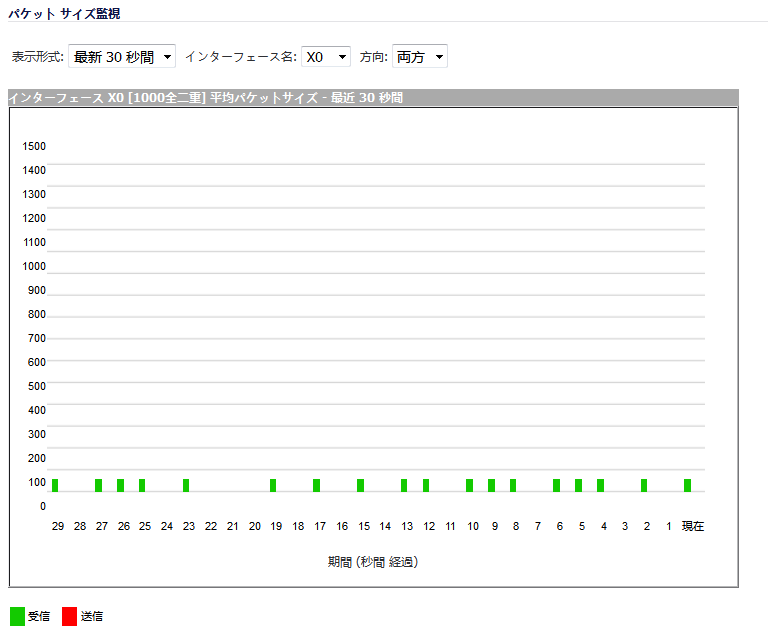Click the green bar at second 29
This screenshot has width=768, height=628.
click(x=55, y=485)
